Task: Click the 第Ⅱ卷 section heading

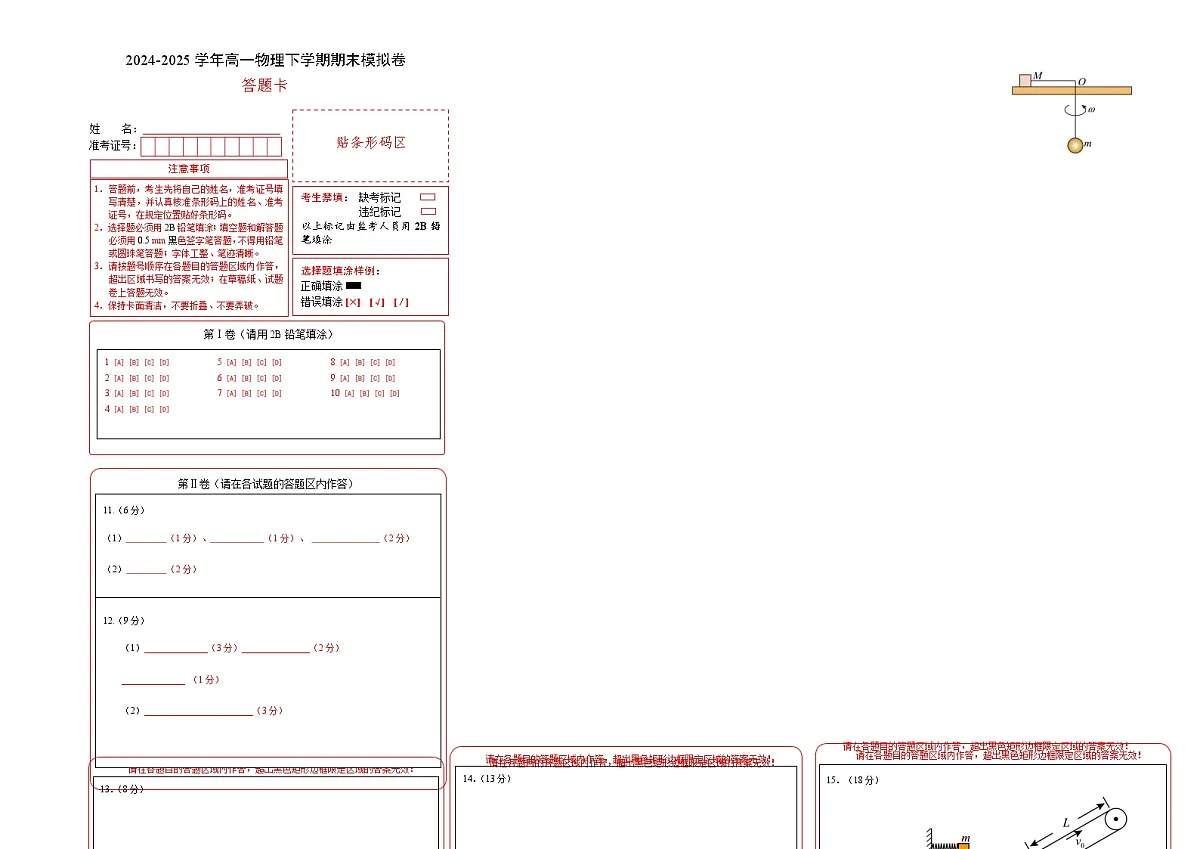Action: (265, 484)
